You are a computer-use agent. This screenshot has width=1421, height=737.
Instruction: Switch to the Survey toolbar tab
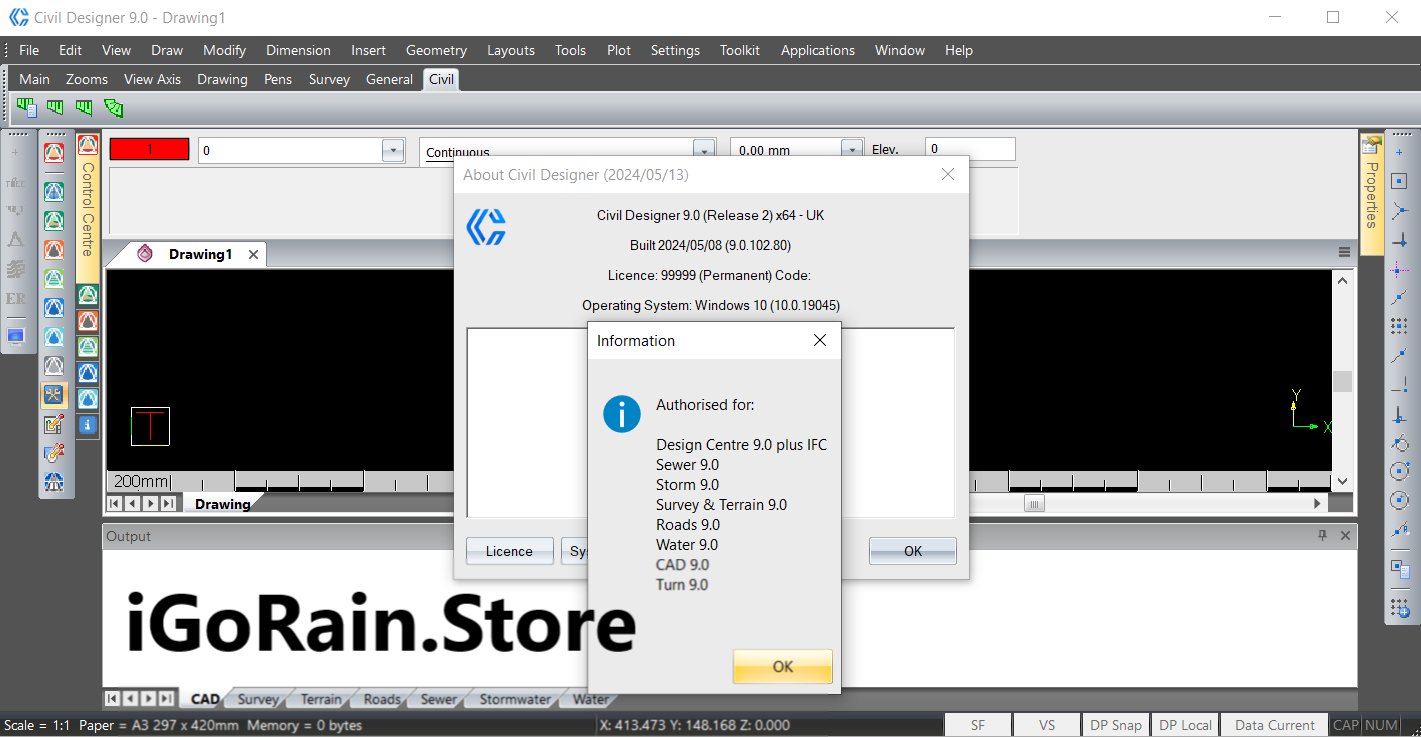[x=329, y=79]
